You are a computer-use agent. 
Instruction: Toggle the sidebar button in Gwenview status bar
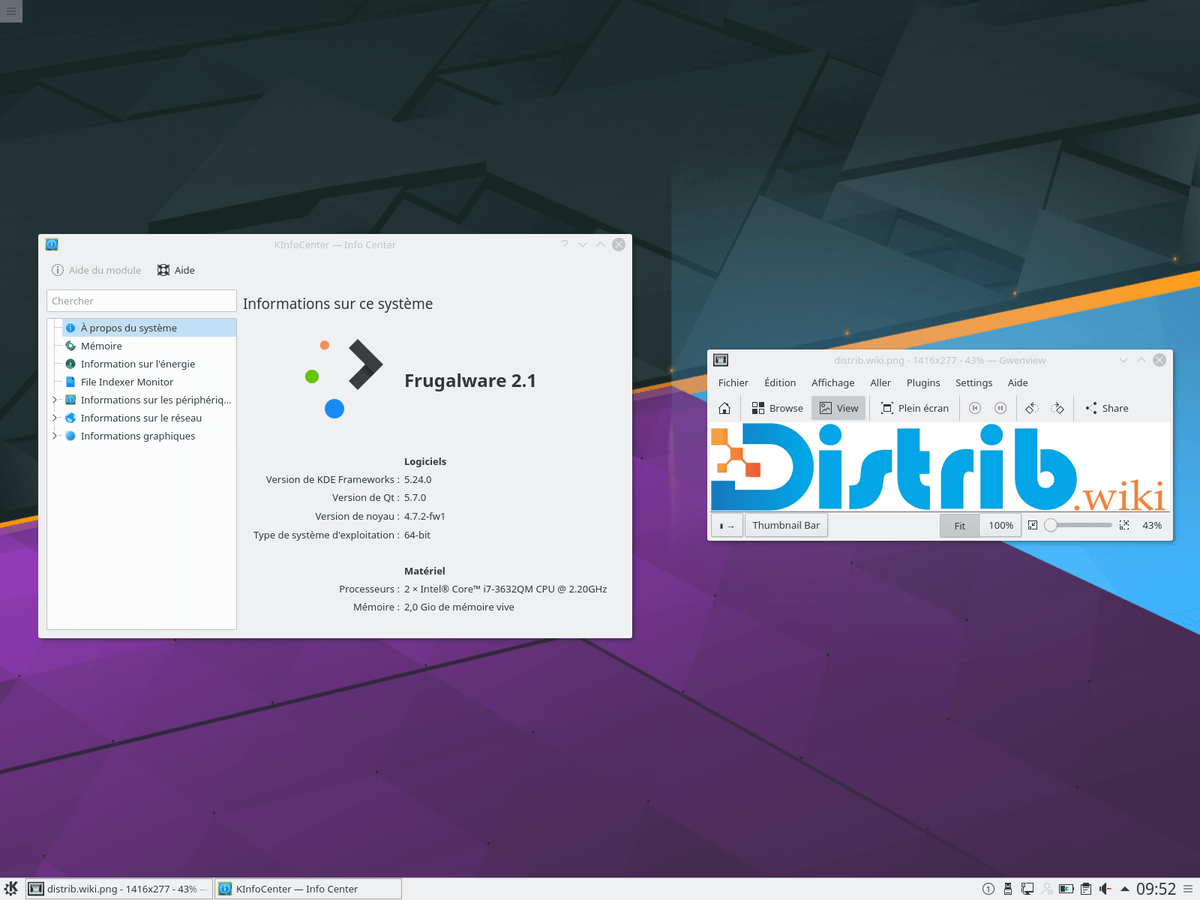pos(727,525)
